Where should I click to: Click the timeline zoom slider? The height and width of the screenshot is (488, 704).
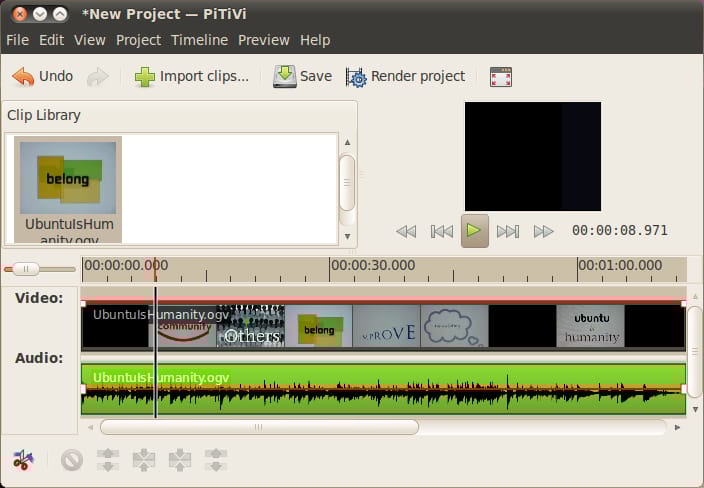click(x=23, y=268)
